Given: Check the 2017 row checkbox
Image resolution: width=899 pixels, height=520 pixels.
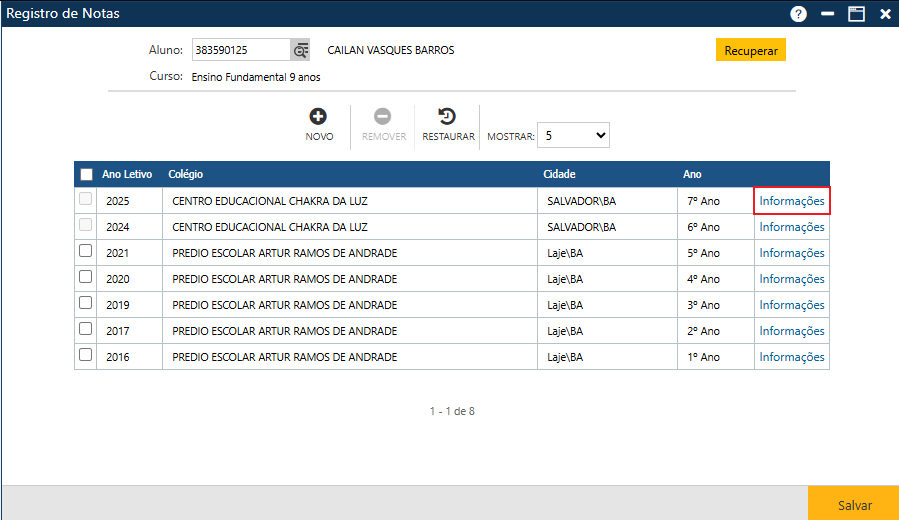Looking at the screenshot, I should [x=85, y=329].
